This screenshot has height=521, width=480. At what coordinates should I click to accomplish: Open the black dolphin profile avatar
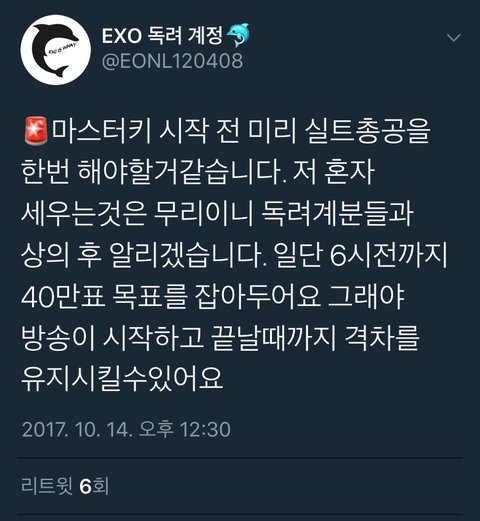(x=55, y=50)
